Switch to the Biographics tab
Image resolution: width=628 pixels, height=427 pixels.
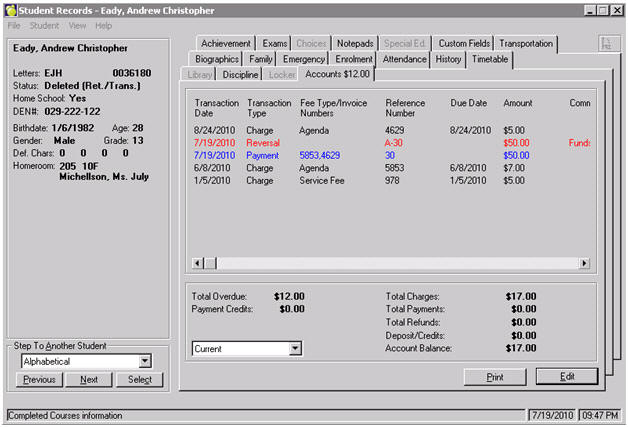217,59
